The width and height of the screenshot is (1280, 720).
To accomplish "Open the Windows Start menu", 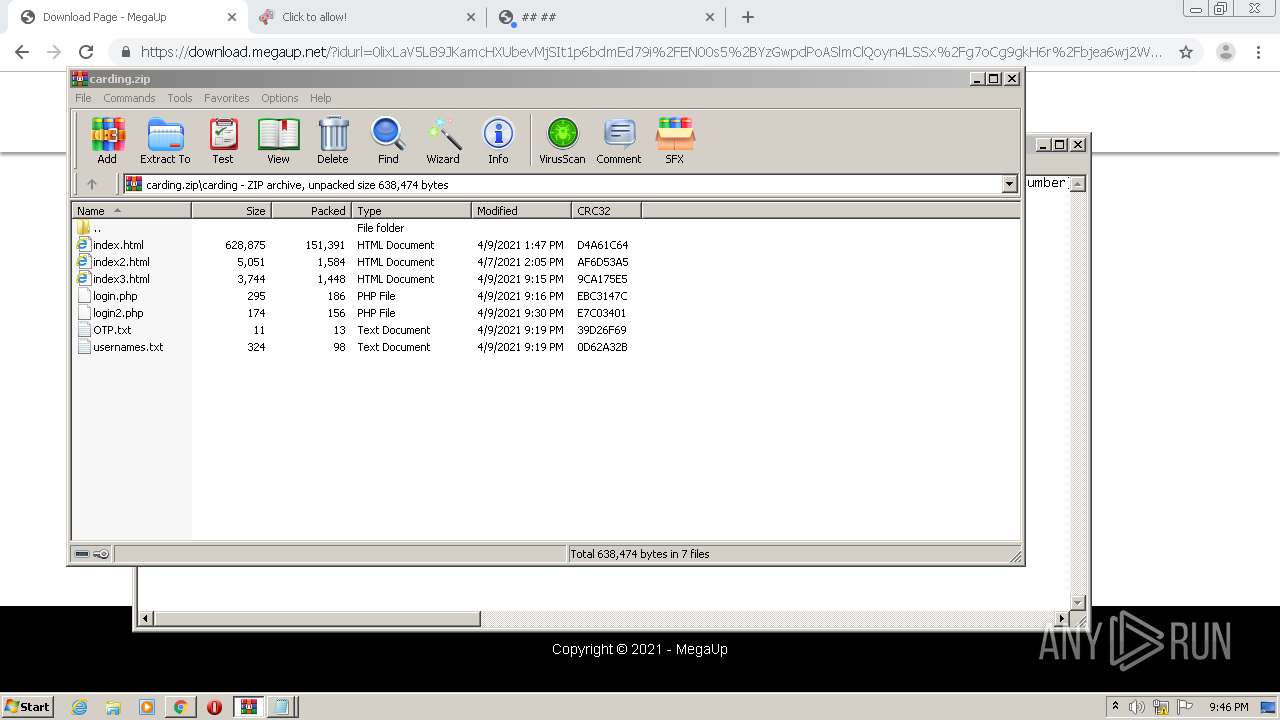I will (27, 706).
